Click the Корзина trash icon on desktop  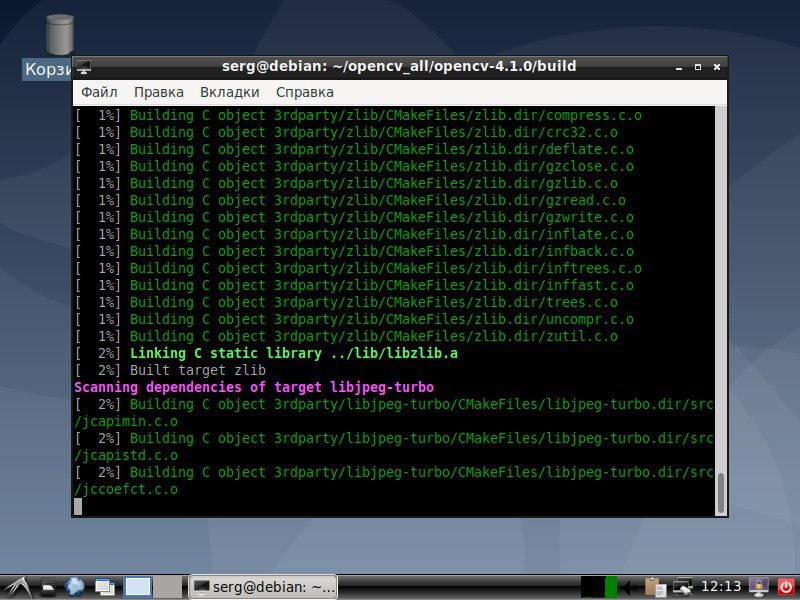click(60, 35)
